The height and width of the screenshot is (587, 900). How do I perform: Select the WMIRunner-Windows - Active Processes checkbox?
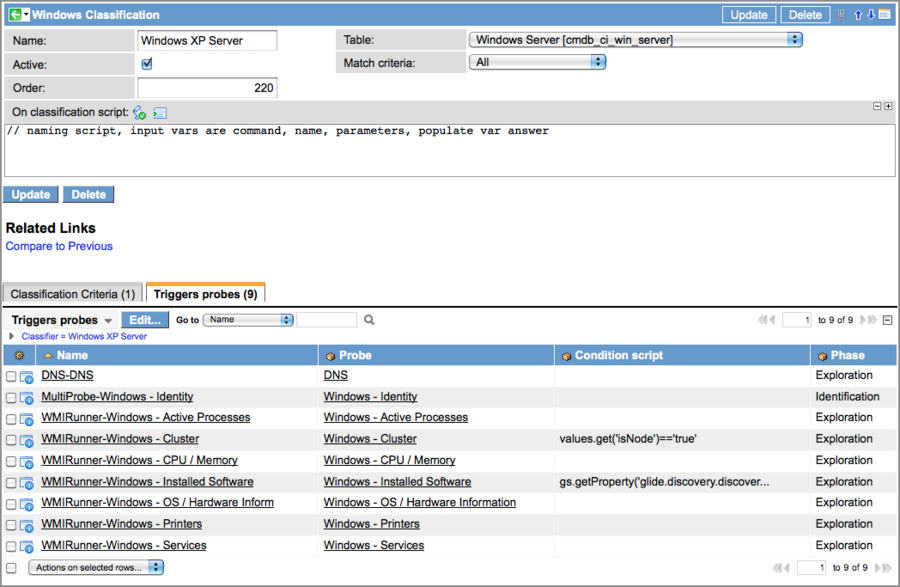click(11, 419)
